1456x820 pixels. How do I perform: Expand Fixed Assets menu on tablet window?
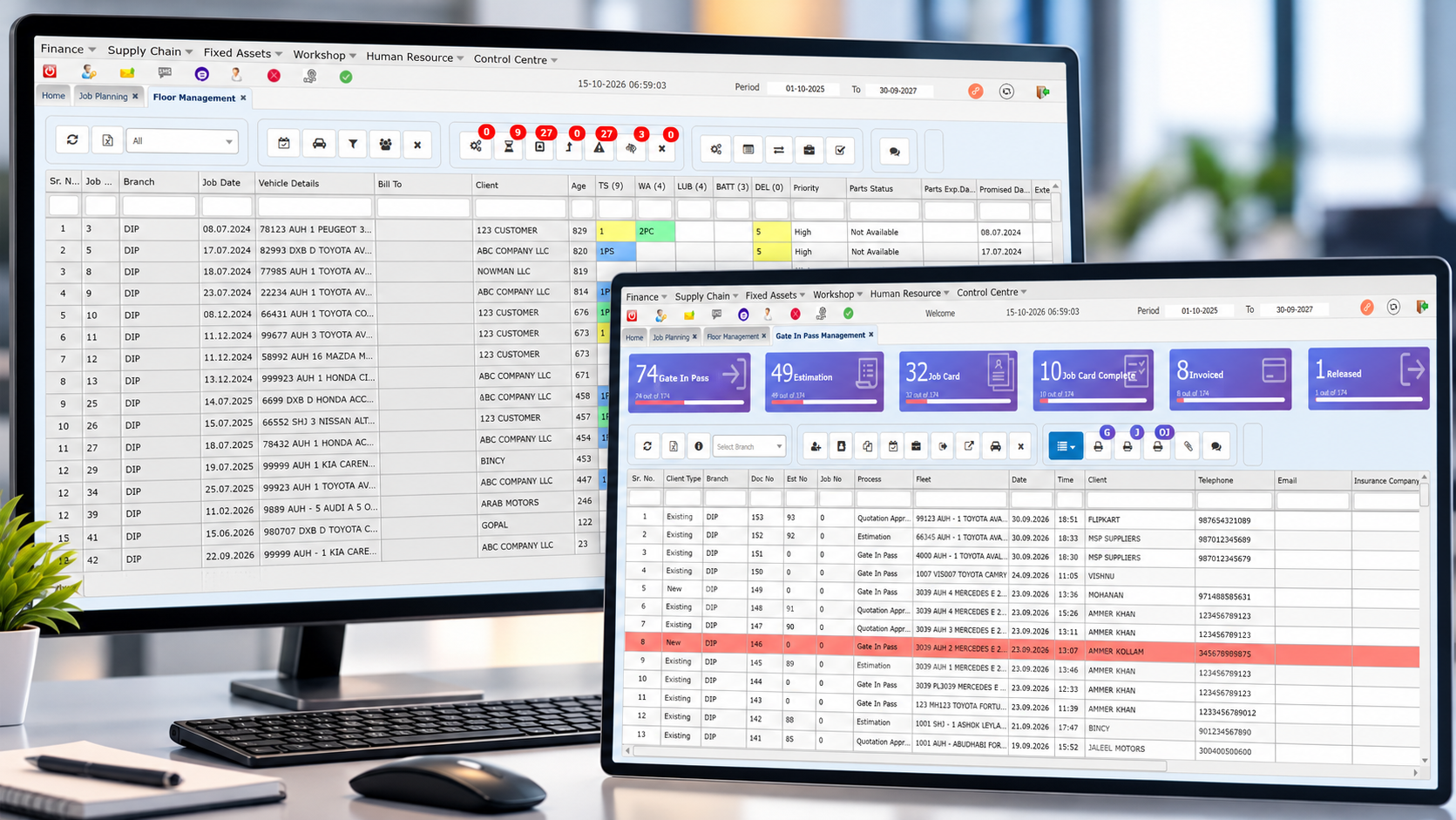[x=775, y=295]
